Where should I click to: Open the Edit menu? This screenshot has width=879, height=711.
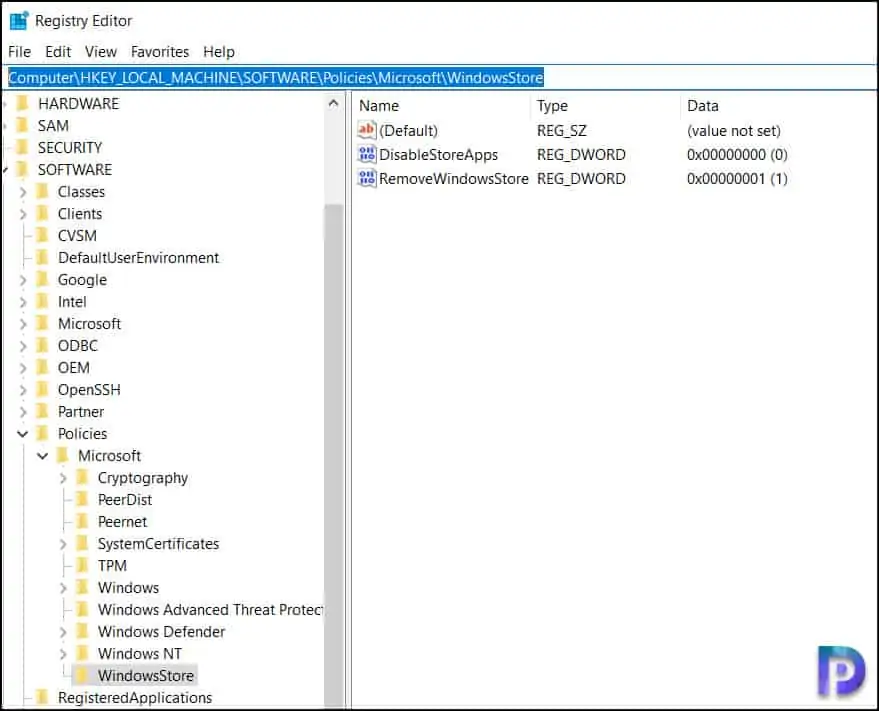tap(58, 52)
